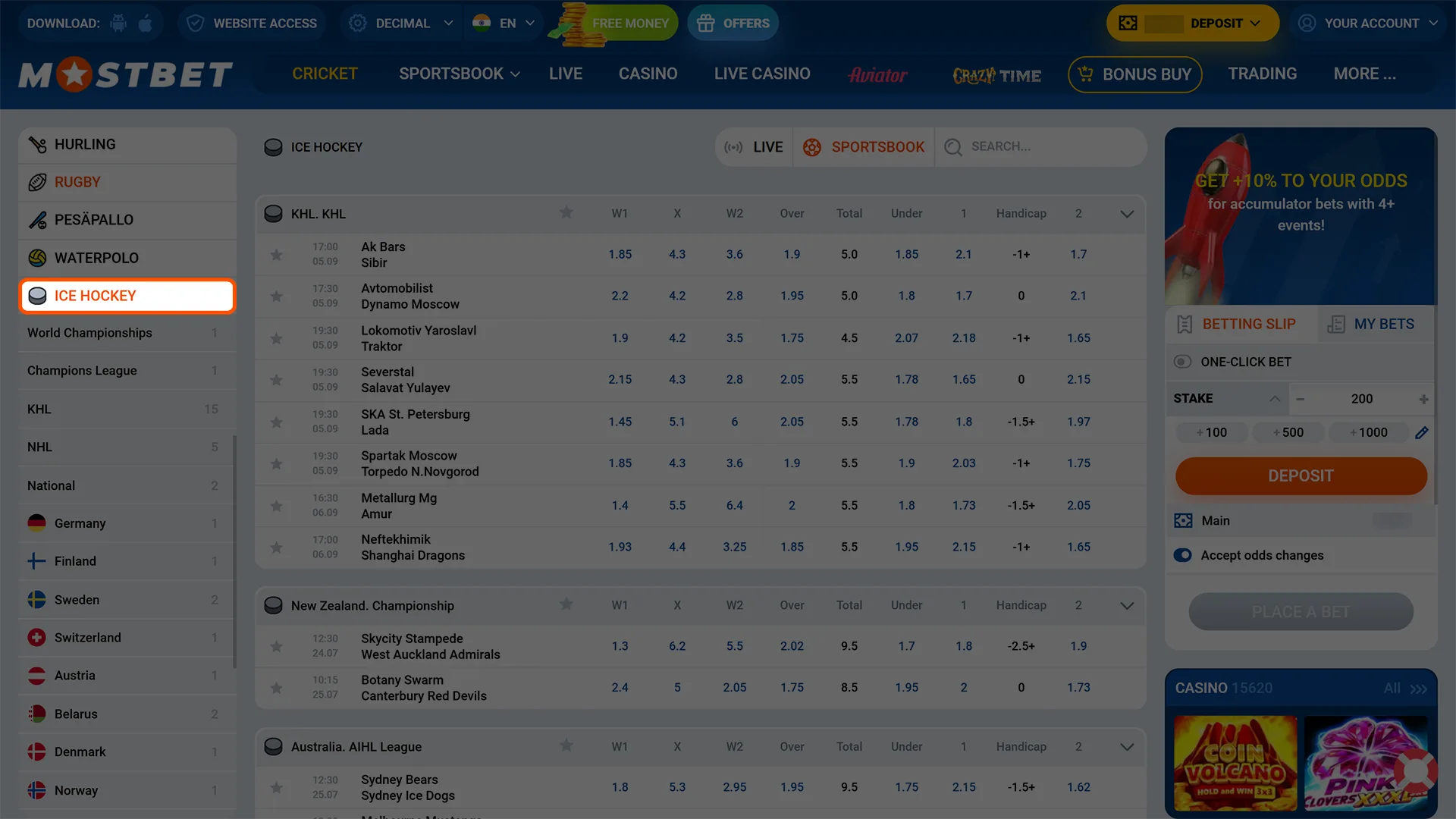1456x819 pixels.
Task: Decrease stake with the minus icon
Action: [1301, 399]
